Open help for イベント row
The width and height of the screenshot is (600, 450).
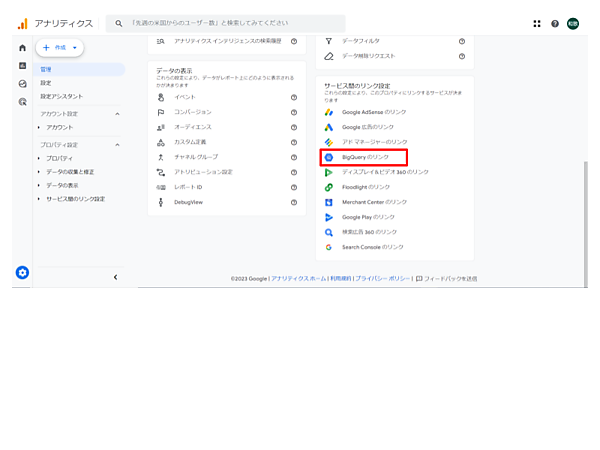point(294,97)
